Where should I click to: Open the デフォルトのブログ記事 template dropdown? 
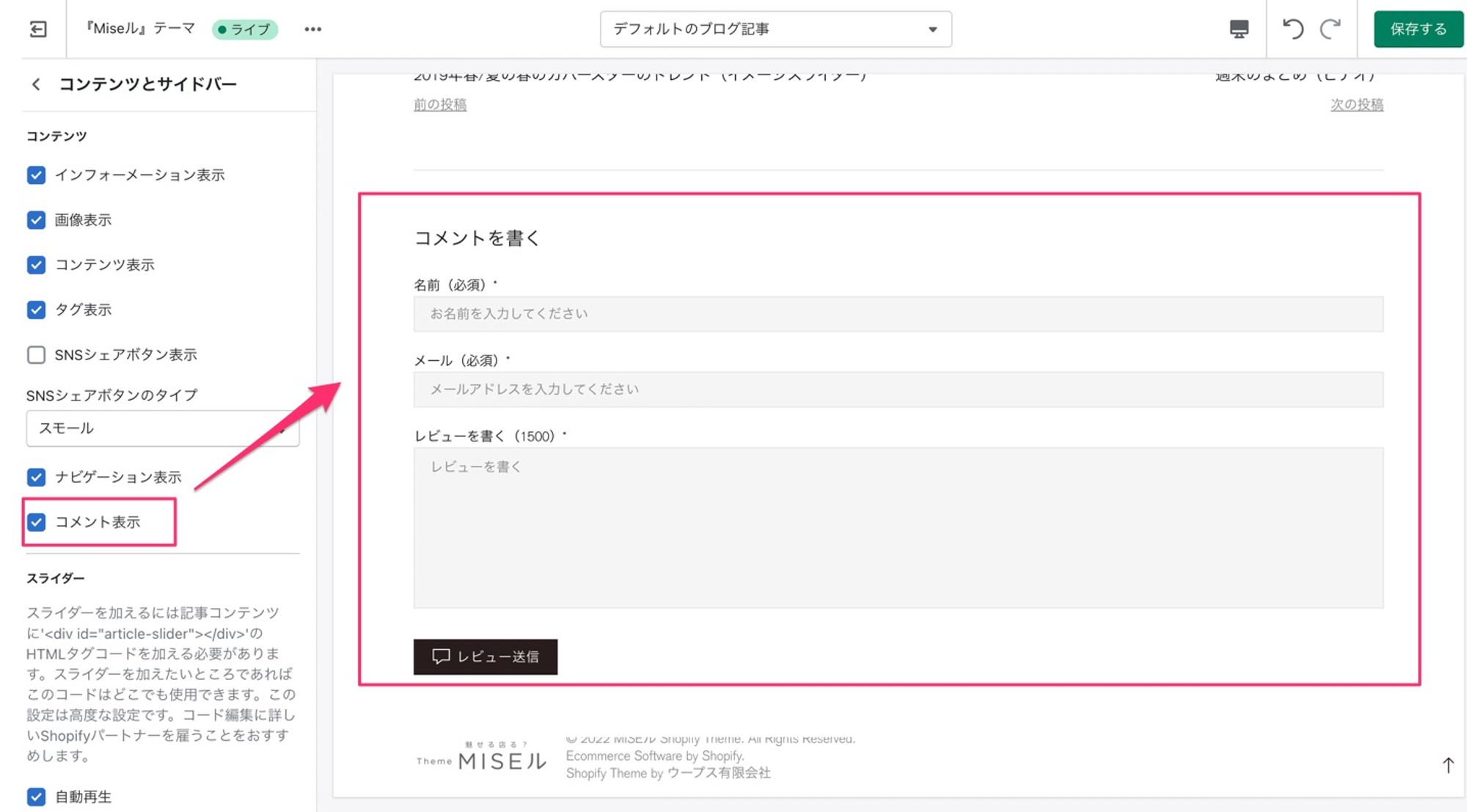(775, 29)
